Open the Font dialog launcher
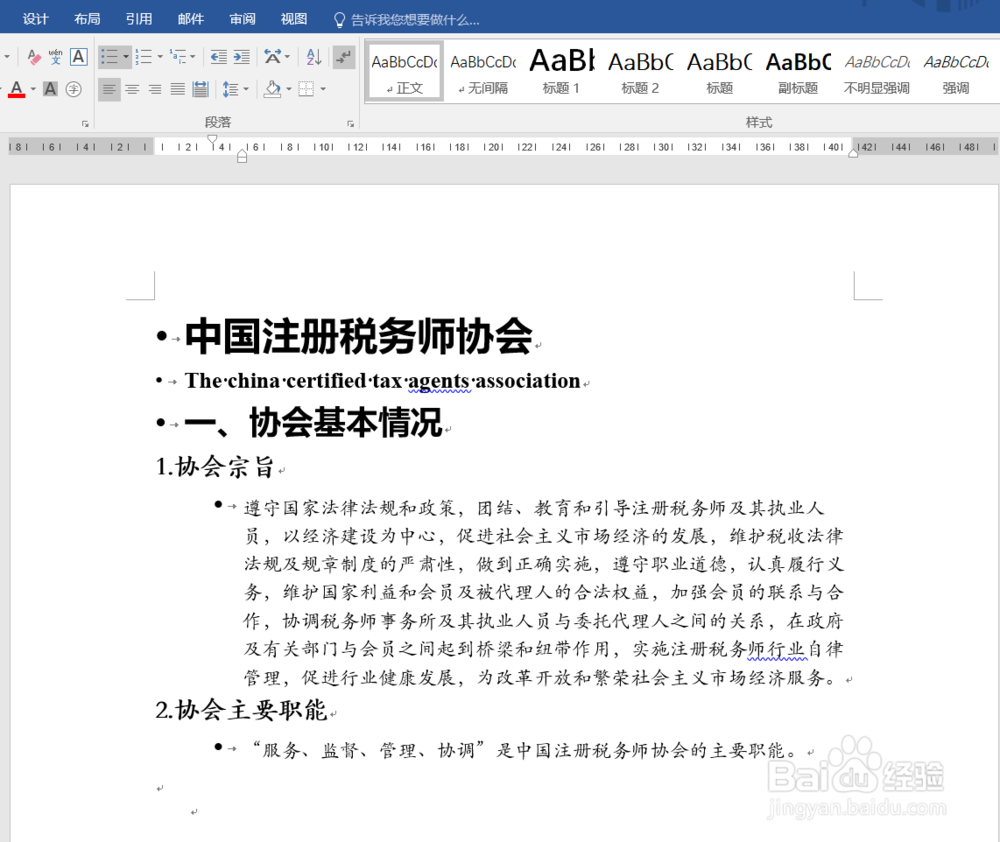This screenshot has width=1000, height=842. tap(85, 124)
